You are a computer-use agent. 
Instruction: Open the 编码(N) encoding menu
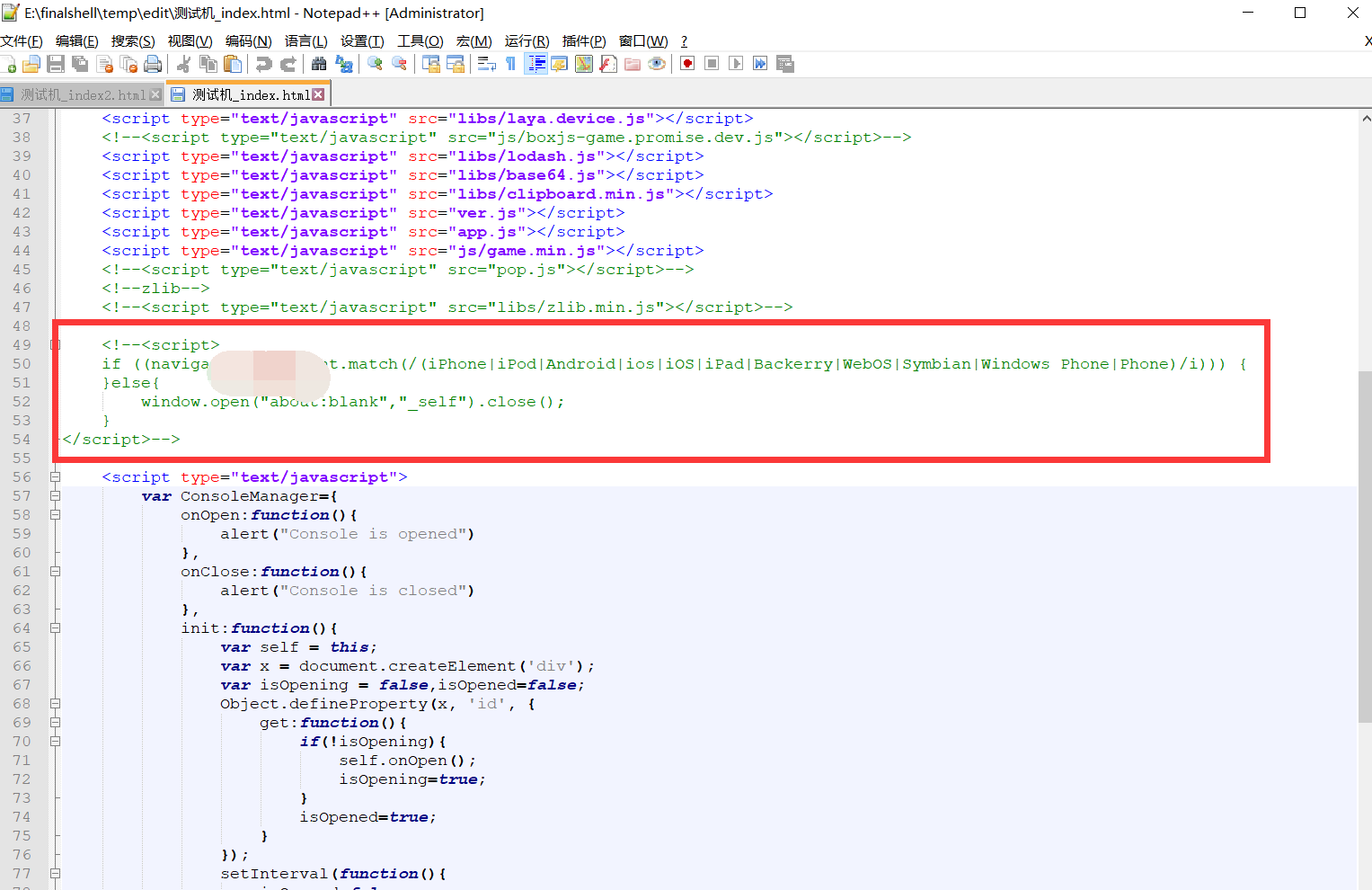coord(248,41)
